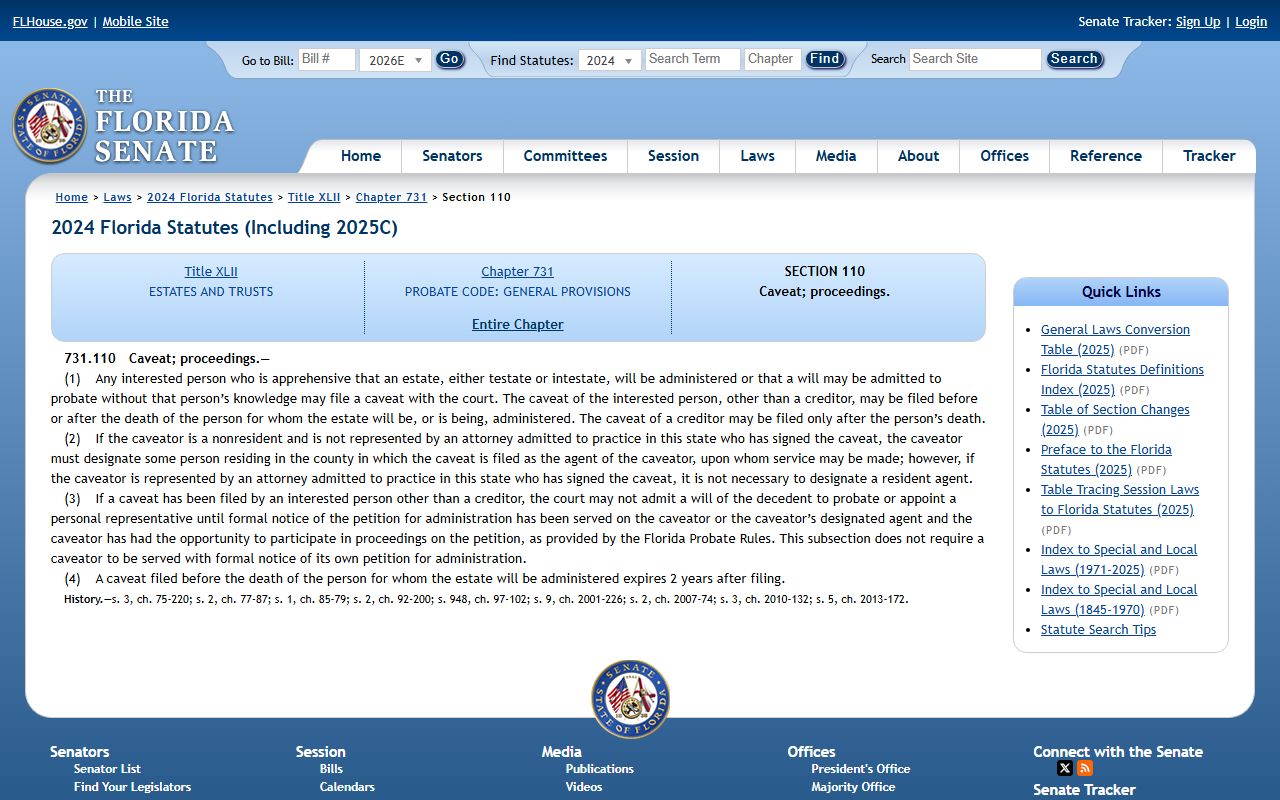
Task: Follow the FLHouse.gov link
Action: [50, 21]
